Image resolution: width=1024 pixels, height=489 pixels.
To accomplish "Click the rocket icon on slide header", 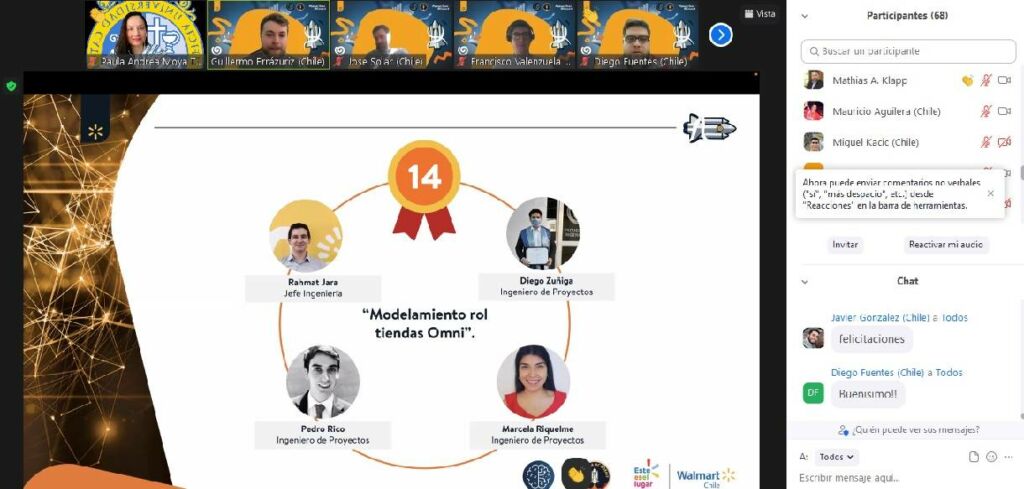I will click(709, 127).
